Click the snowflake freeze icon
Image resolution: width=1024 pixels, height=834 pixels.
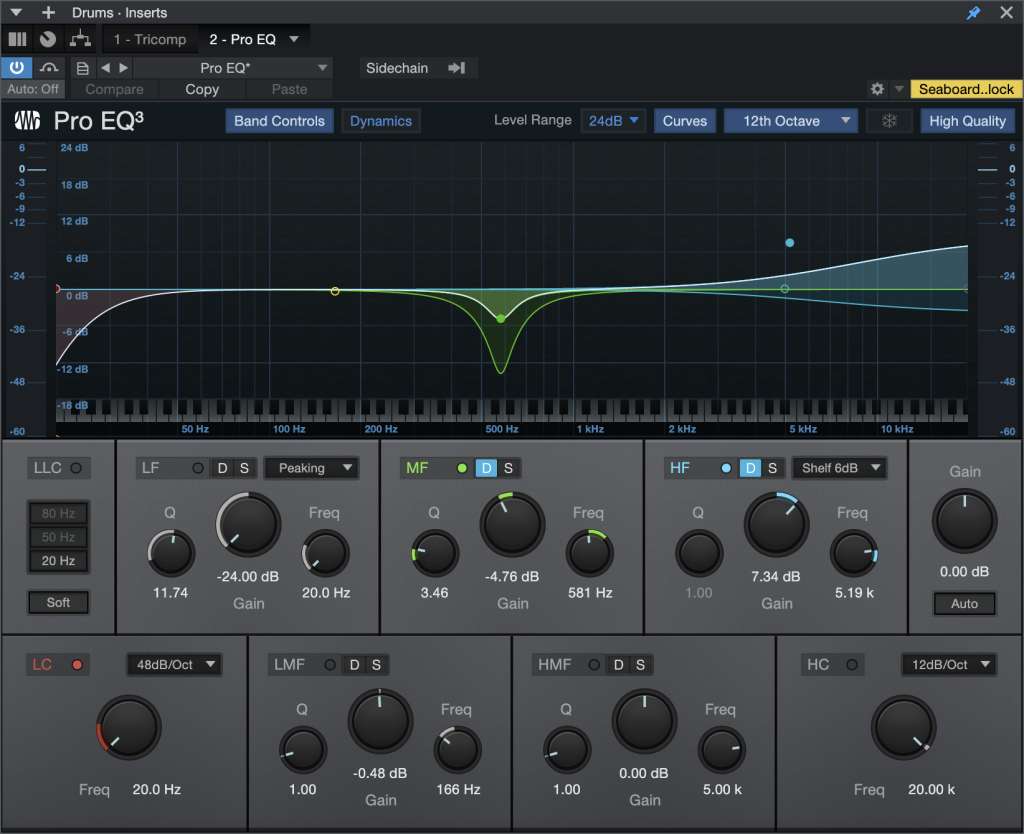[889, 121]
